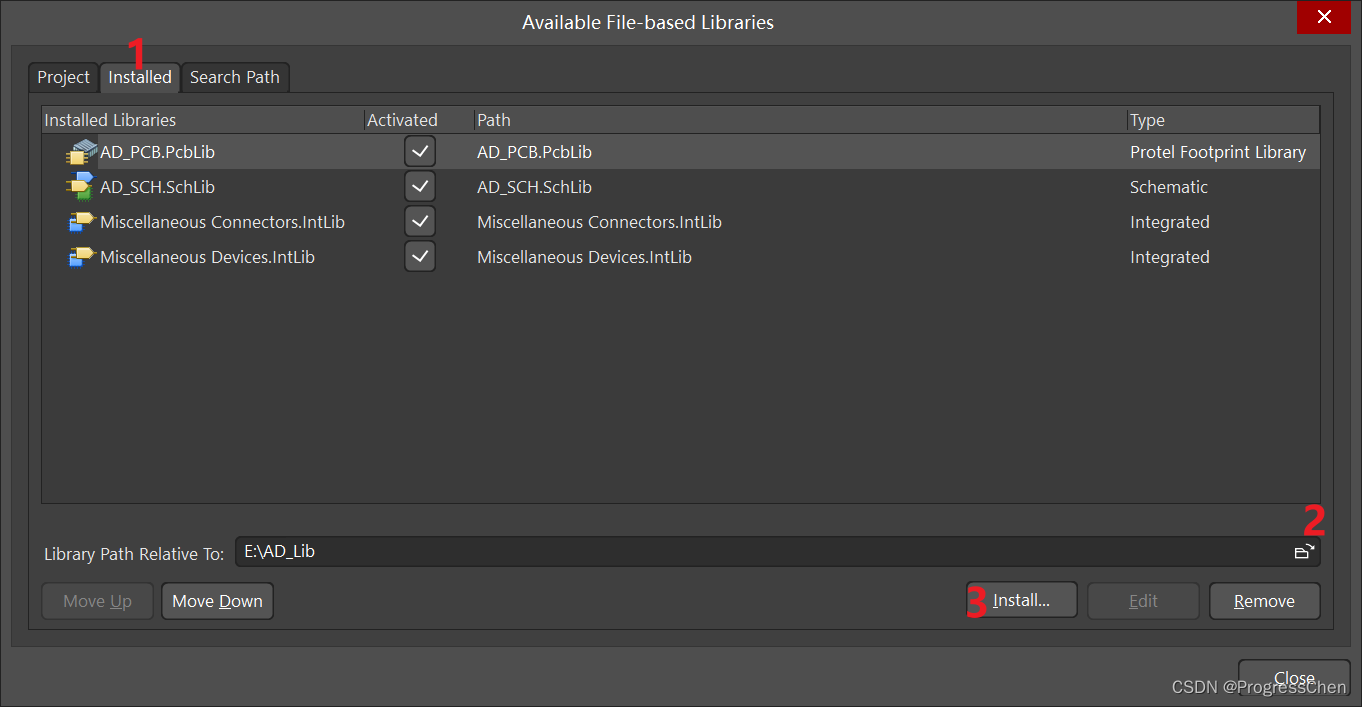Click Integrated type for Miscellaneous Devices
This screenshot has height=707, width=1362.
[x=1170, y=257]
